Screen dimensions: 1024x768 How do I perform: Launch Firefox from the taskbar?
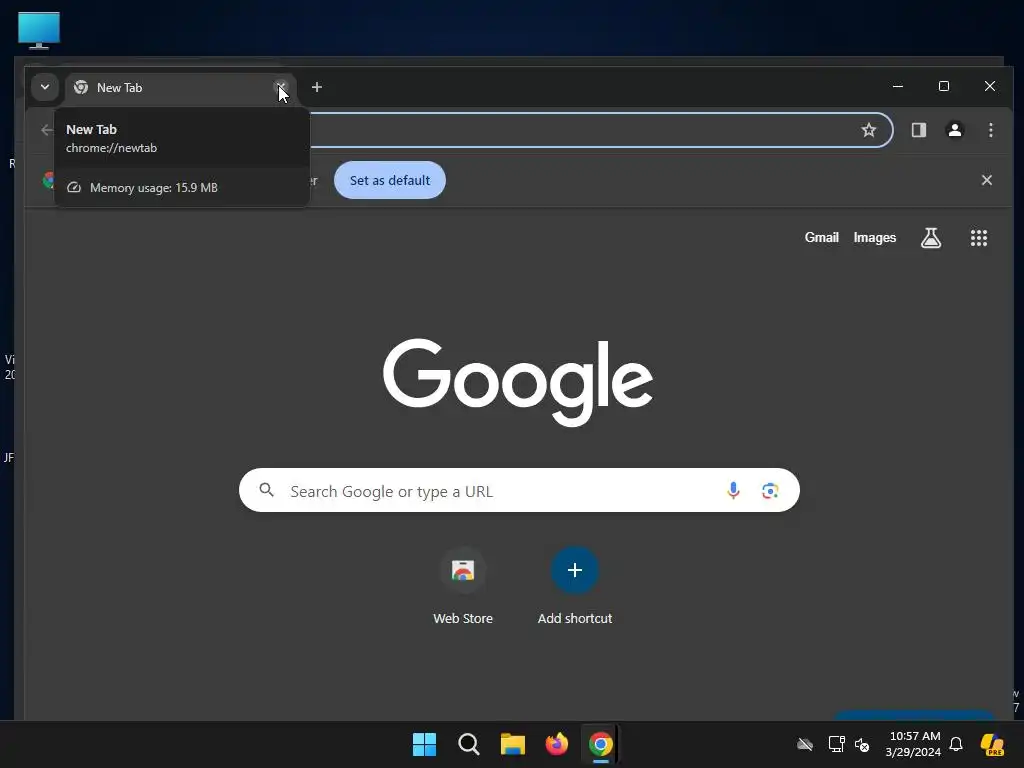(x=556, y=744)
